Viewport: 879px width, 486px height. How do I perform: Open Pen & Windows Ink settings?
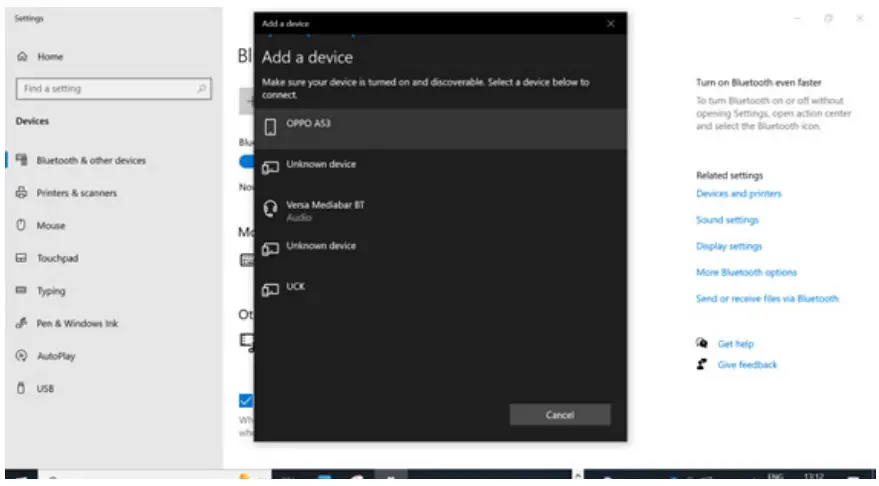pyautogui.click(x=77, y=323)
